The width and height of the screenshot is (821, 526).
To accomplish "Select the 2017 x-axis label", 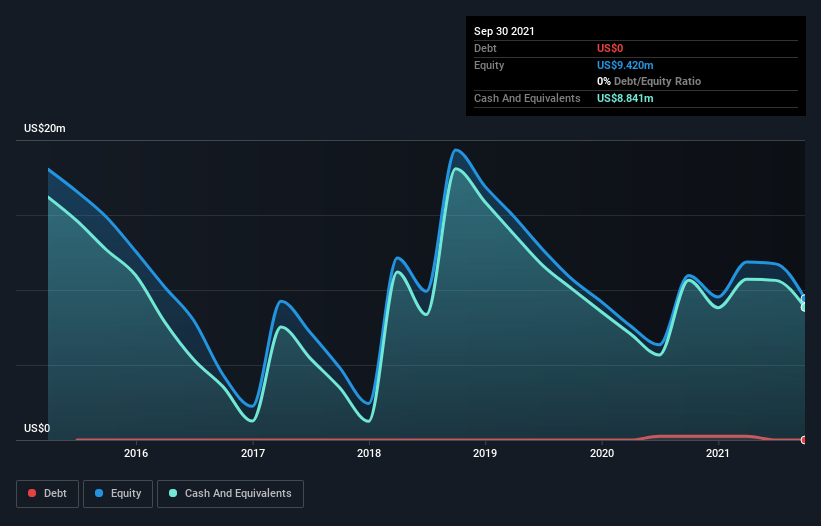I will click(x=252, y=453).
